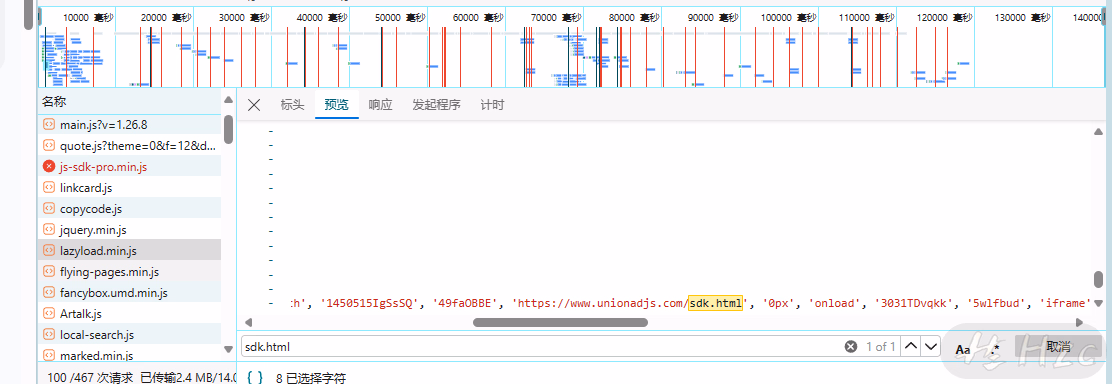The width and height of the screenshot is (1112, 384).
Task: Open the 响应 tab
Action: click(x=380, y=105)
